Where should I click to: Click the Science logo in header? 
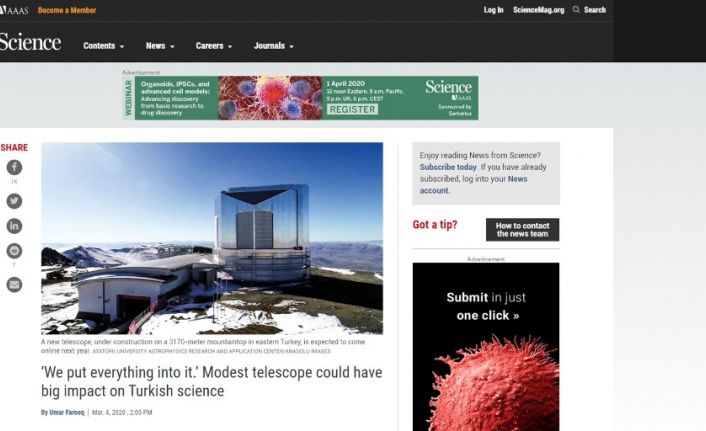point(30,43)
